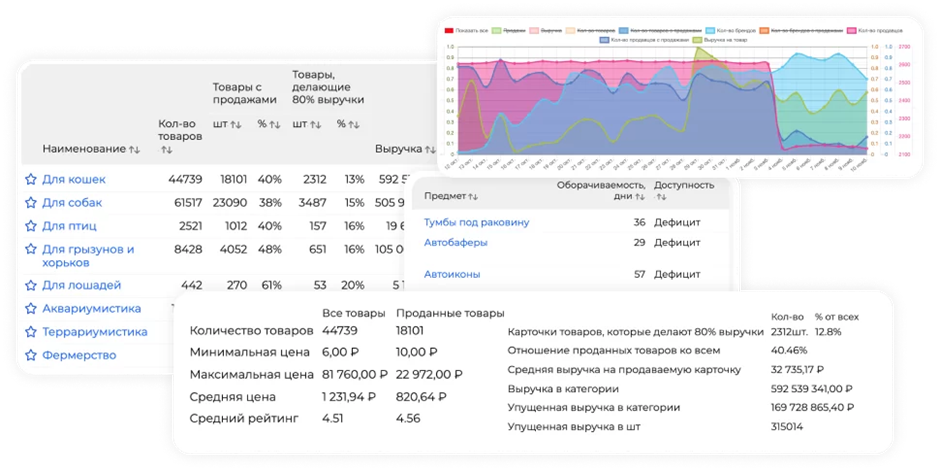Screen dimensions: 940x471
Task: Star the 'Для кошек' category as favorite
Action: point(31,179)
